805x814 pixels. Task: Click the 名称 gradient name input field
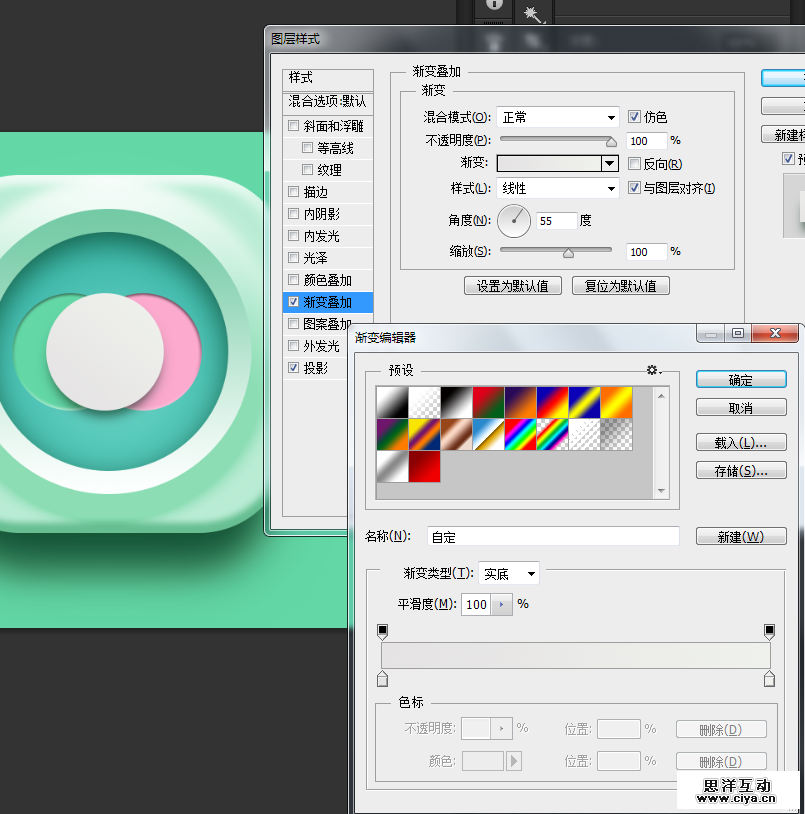click(x=553, y=537)
